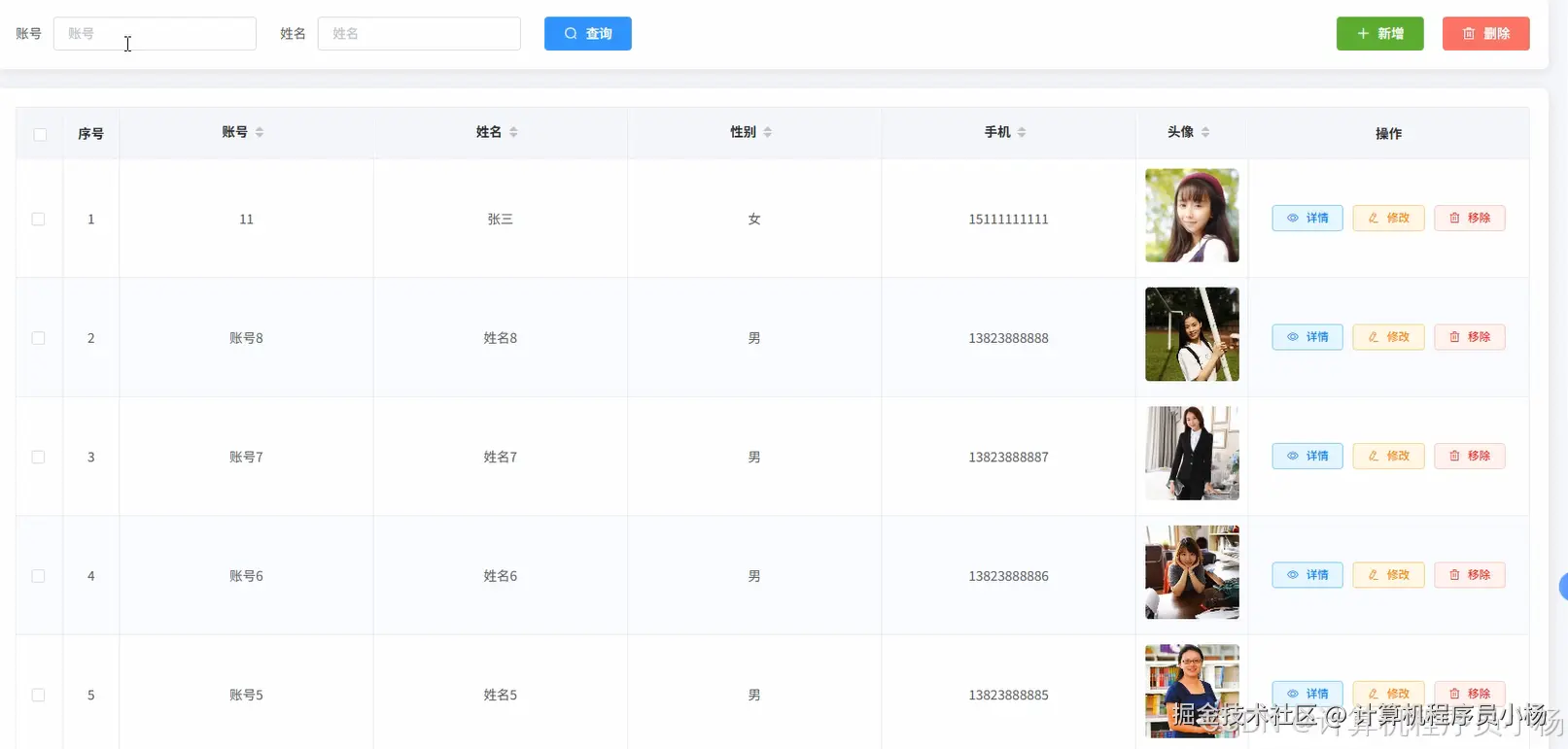Image resolution: width=1568 pixels, height=749 pixels.
Task: Click the account cell 账号7
Action: pos(246,457)
